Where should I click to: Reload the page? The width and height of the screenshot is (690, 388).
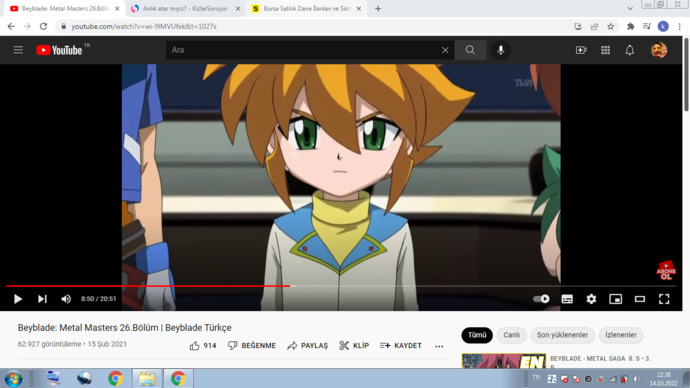point(43,26)
